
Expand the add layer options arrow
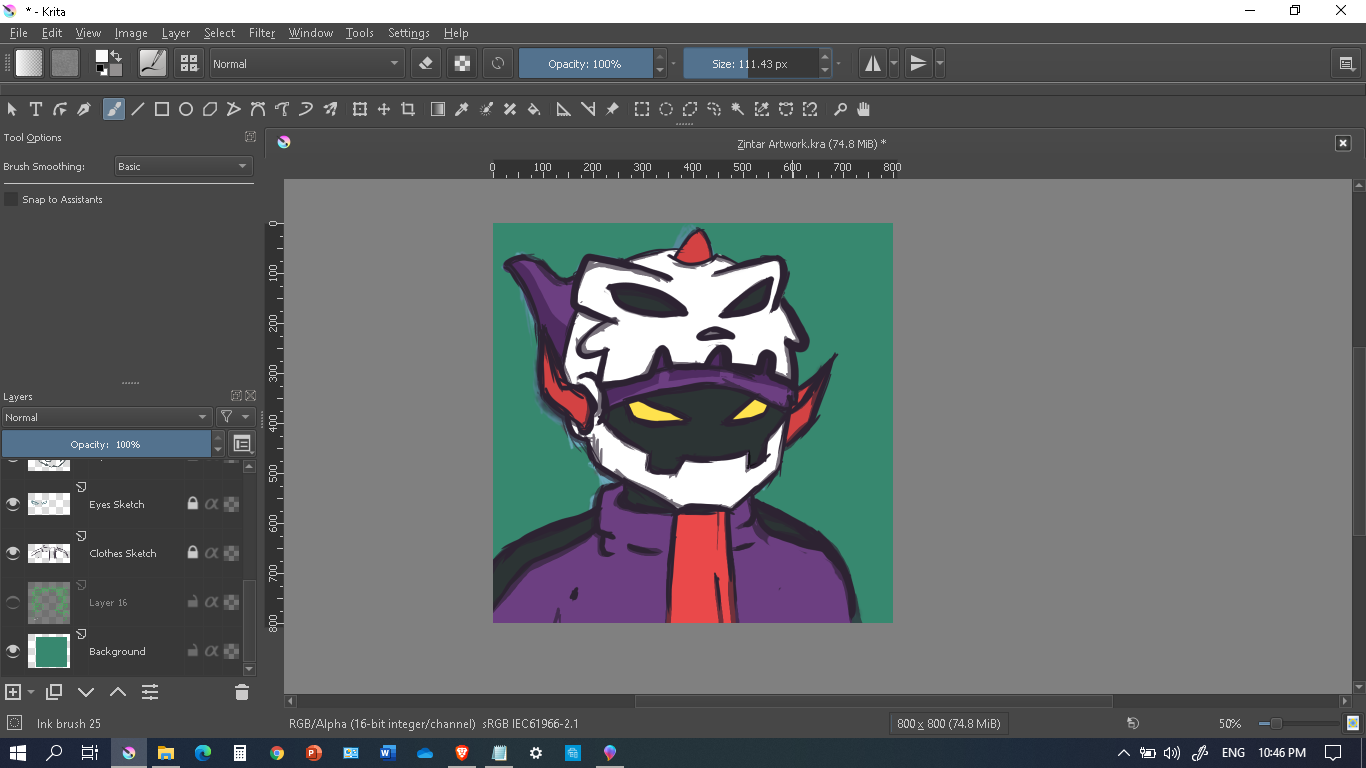(x=31, y=692)
